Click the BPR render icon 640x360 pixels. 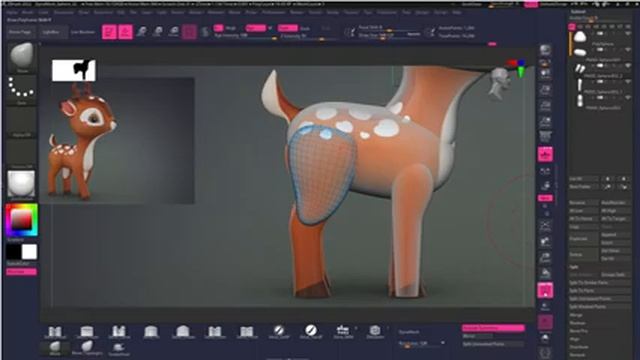(x=545, y=51)
